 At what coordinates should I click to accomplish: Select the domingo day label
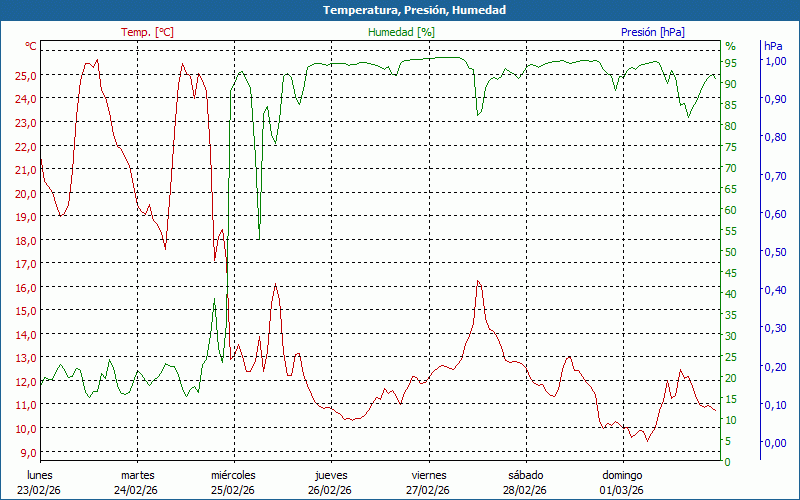[x=622, y=475]
